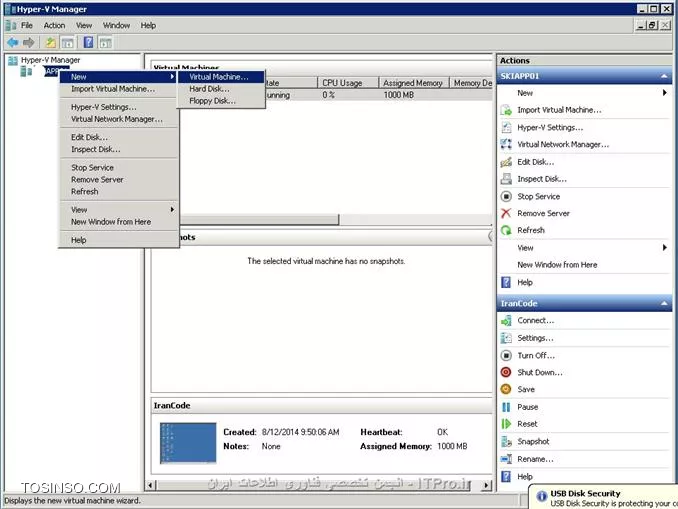Click the Snapshot icon under IranCode

point(506,442)
